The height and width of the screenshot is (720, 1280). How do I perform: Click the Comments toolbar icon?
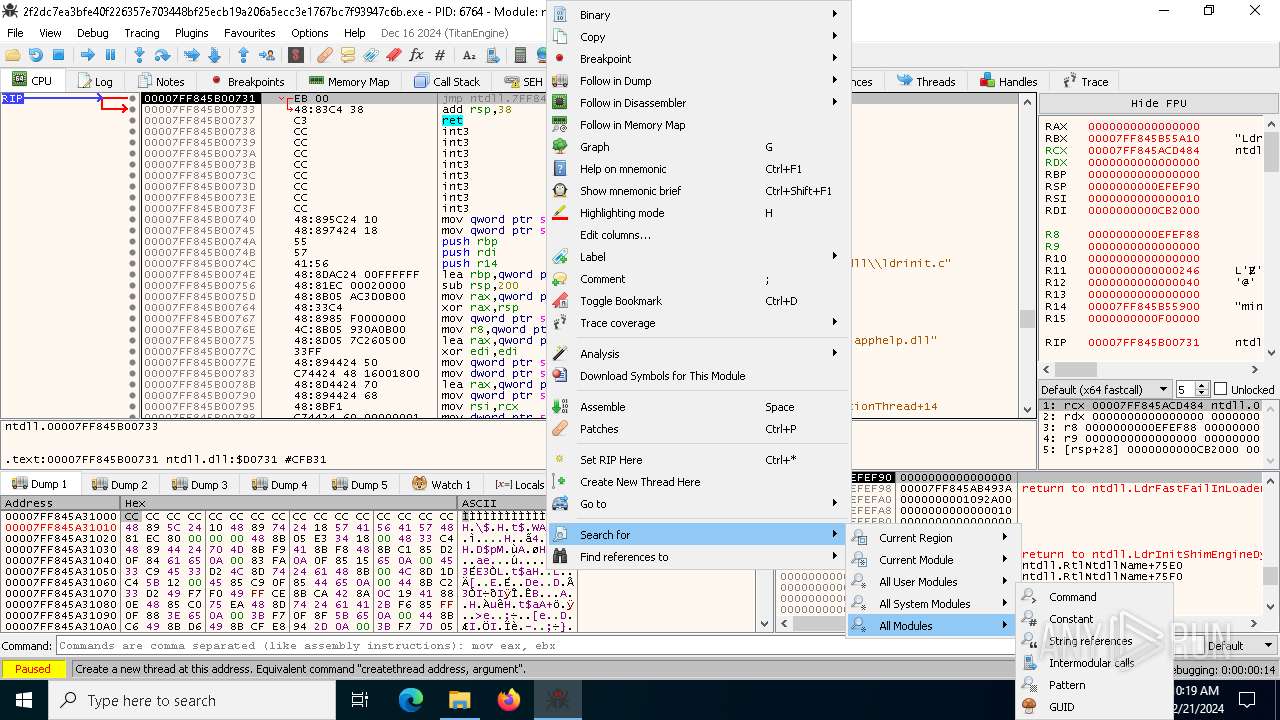[x=347, y=55]
